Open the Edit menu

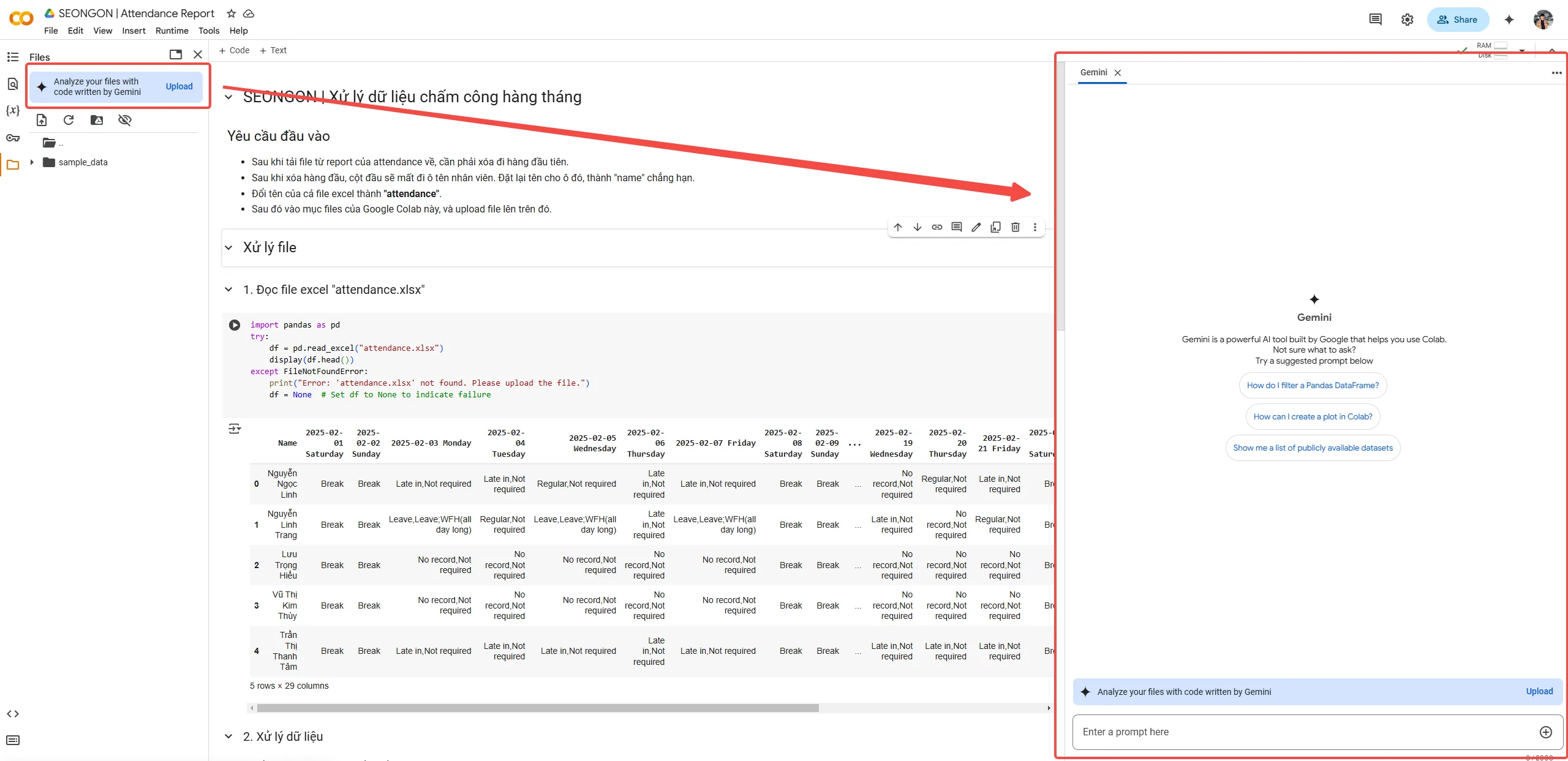coord(75,31)
